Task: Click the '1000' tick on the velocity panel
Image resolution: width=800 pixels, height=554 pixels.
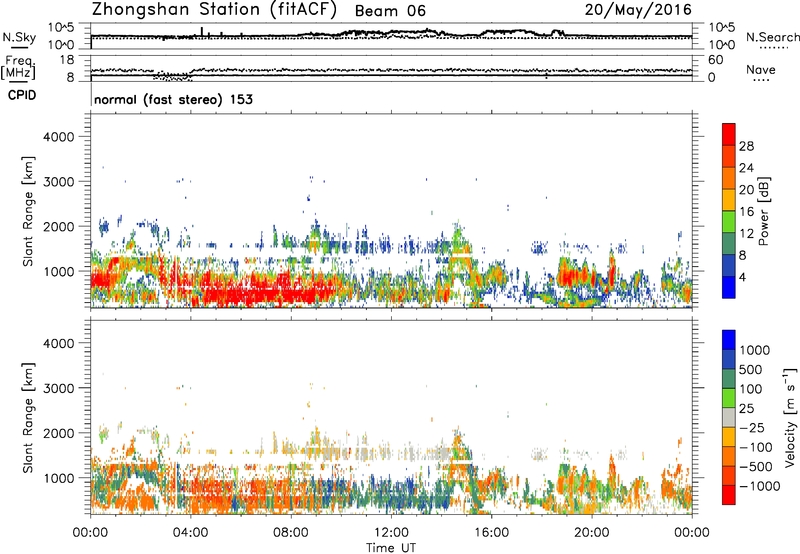Action: [x=58, y=478]
